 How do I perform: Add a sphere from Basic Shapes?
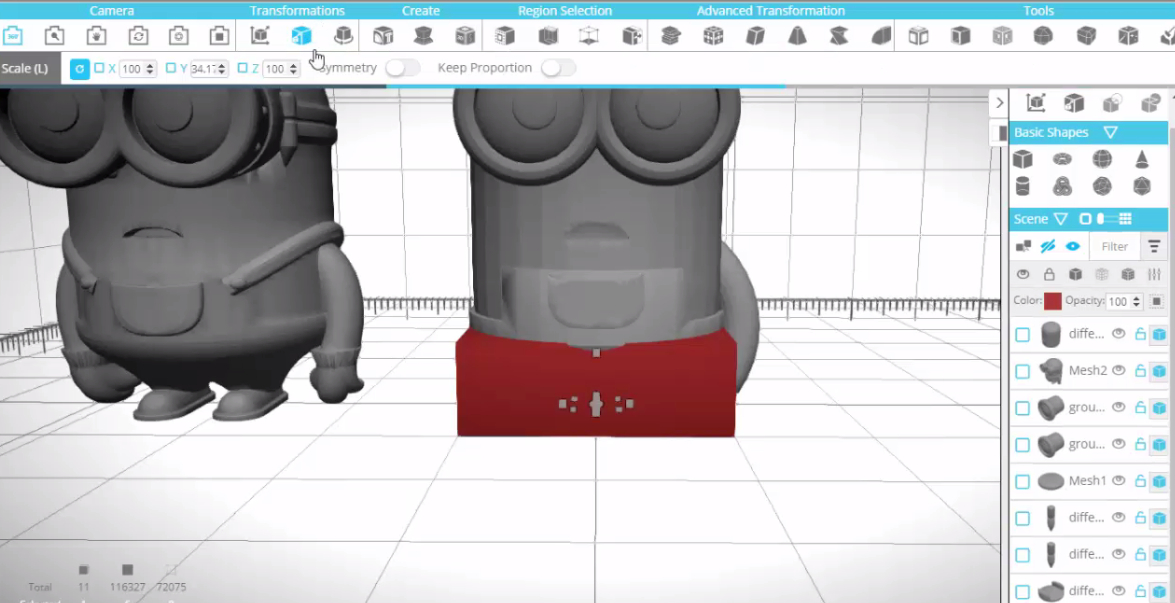point(1102,159)
